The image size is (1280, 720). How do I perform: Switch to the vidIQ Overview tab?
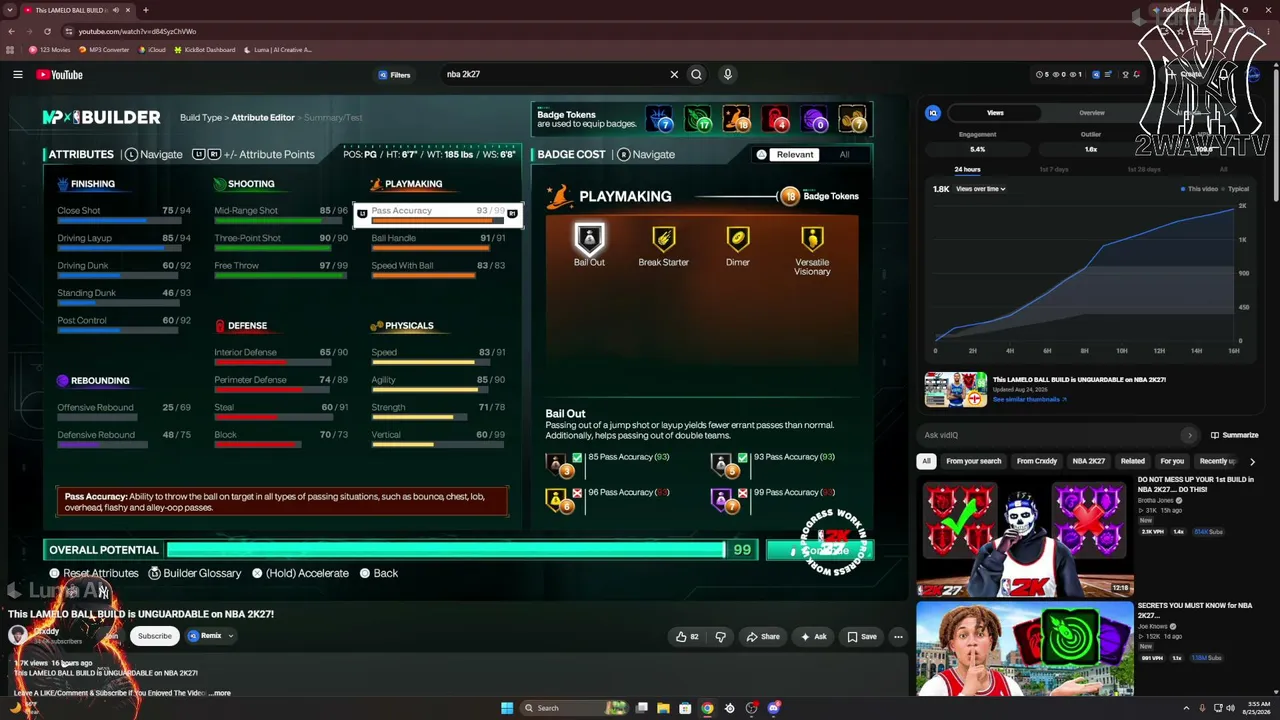(1092, 113)
